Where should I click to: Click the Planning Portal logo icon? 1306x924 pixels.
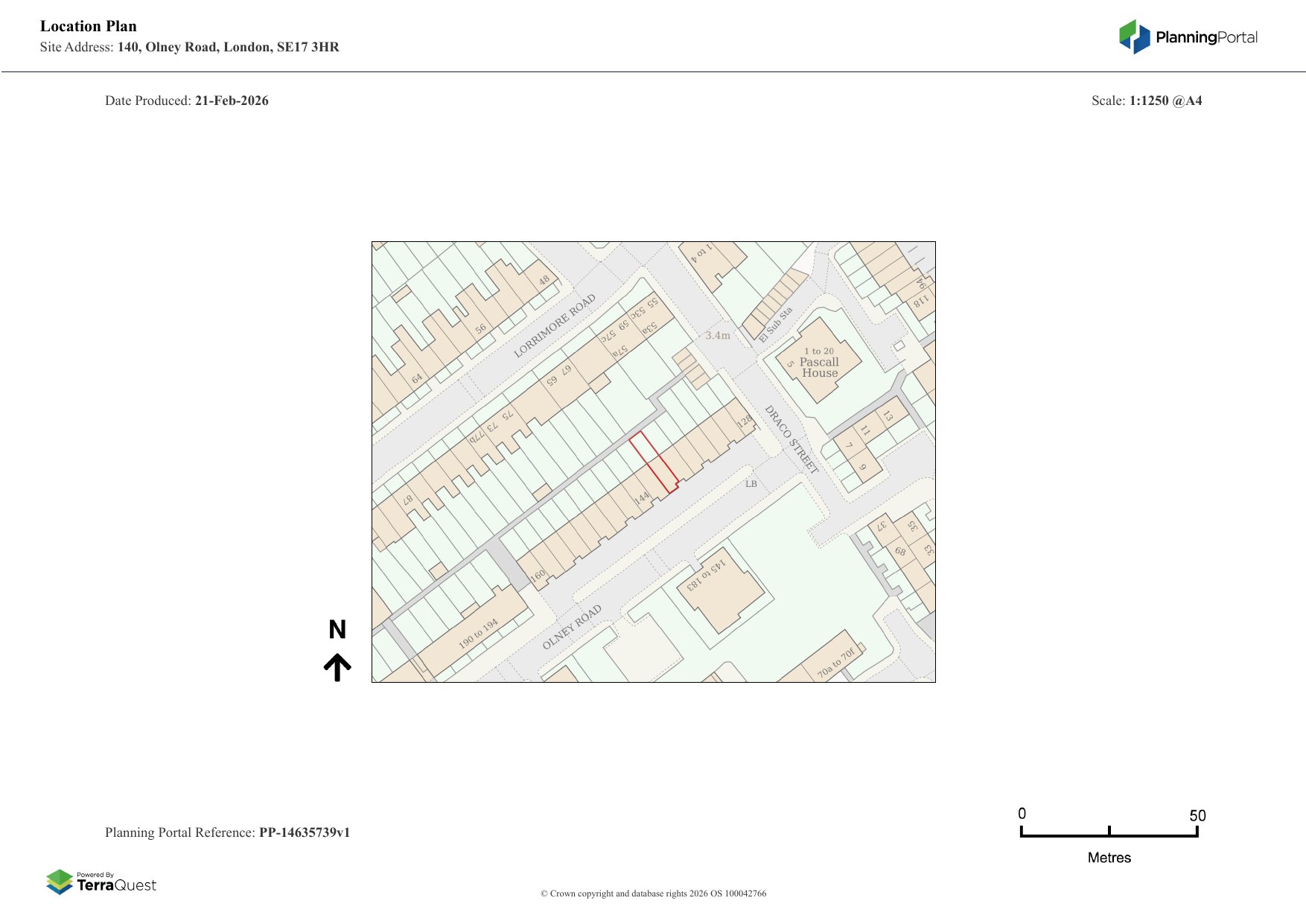pos(1134,37)
